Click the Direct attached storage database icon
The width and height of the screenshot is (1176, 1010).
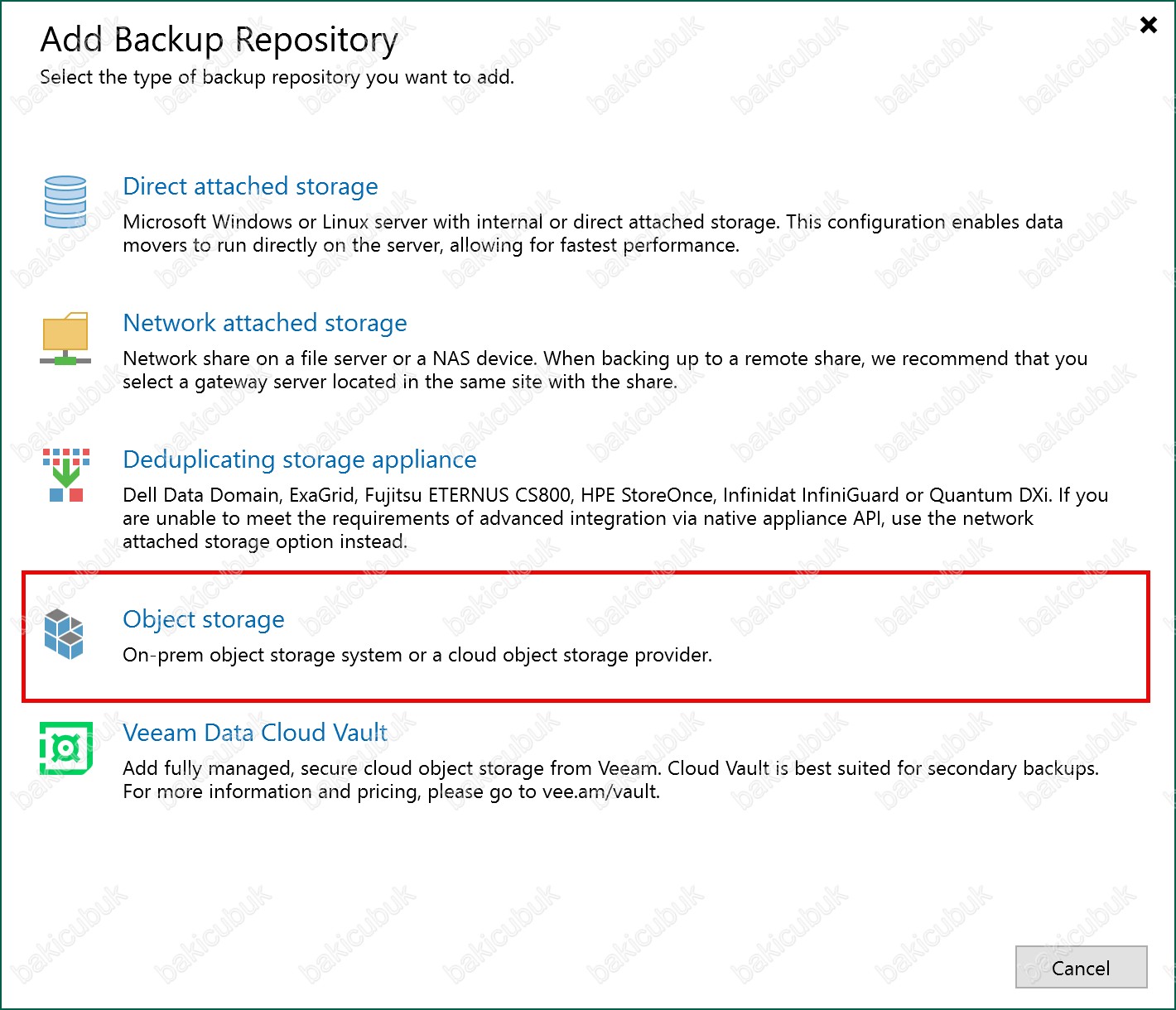[65, 202]
